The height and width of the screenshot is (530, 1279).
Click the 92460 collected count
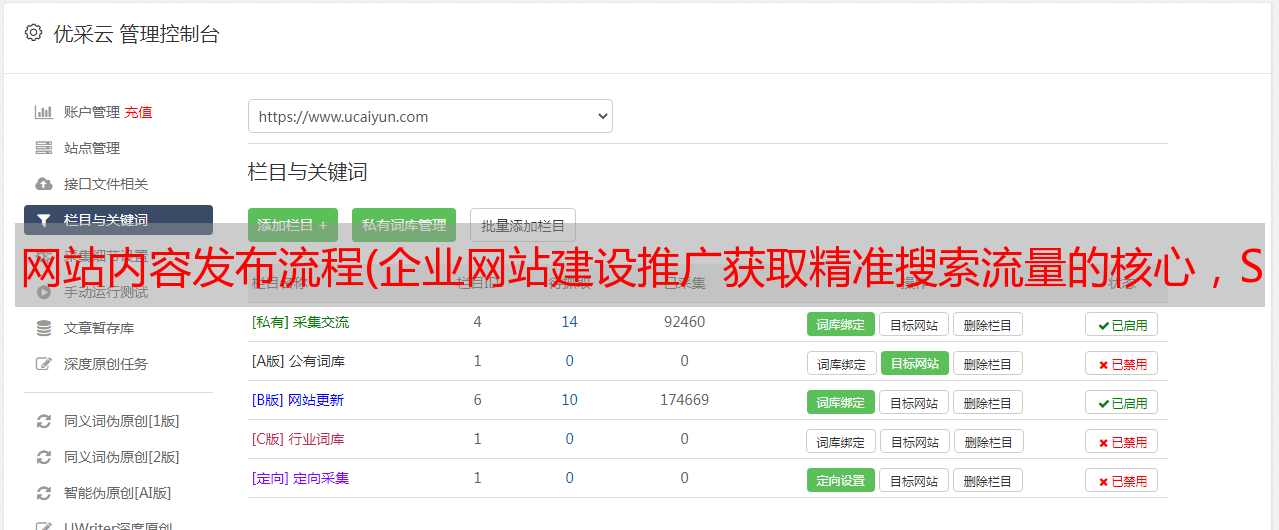[x=684, y=322]
